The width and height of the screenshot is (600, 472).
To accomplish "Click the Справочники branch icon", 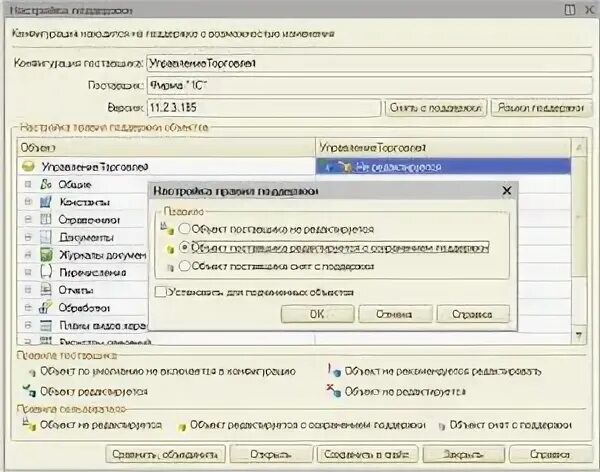I will pyautogui.click(x=46, y=219).
